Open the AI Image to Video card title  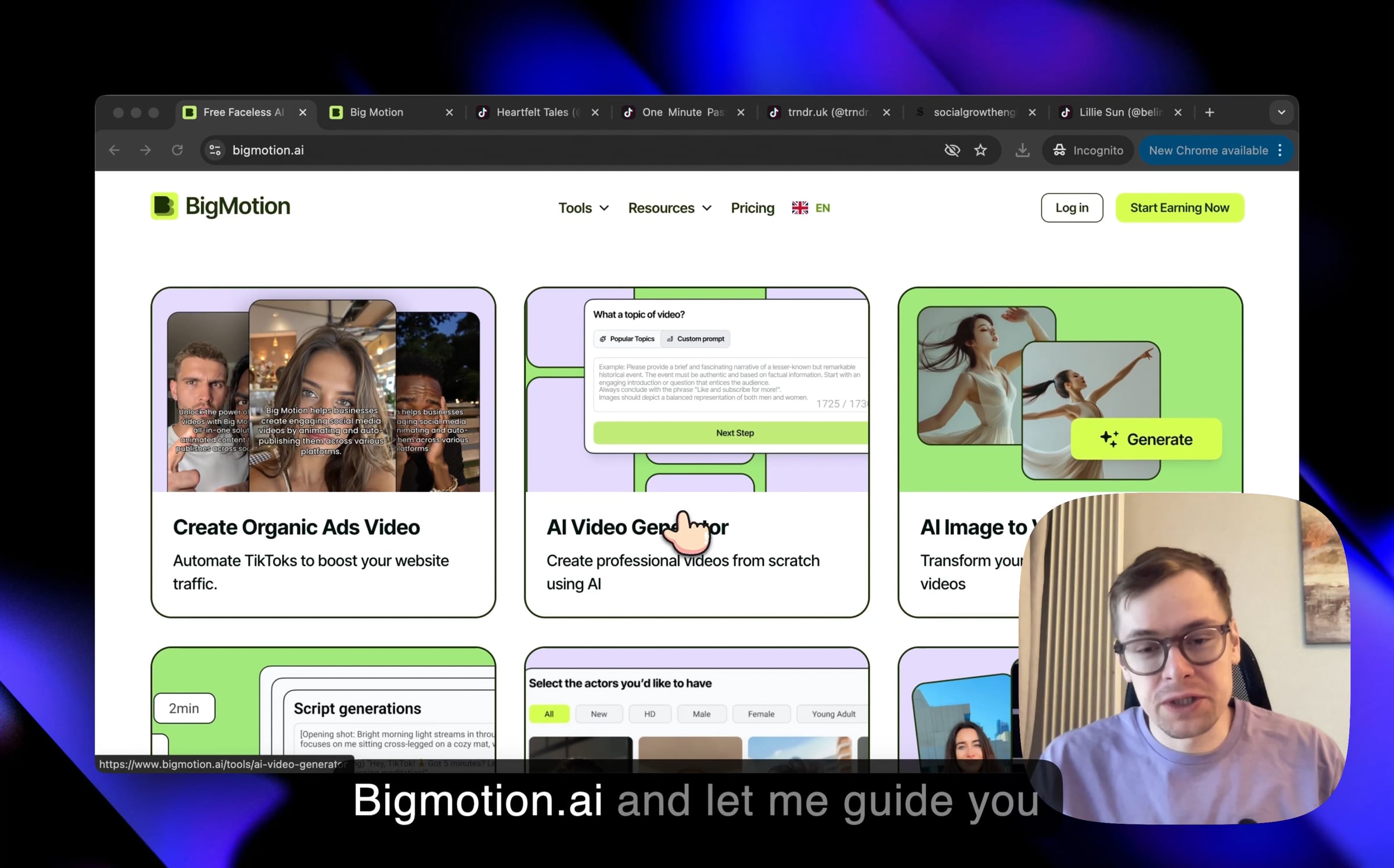[974, 527]
